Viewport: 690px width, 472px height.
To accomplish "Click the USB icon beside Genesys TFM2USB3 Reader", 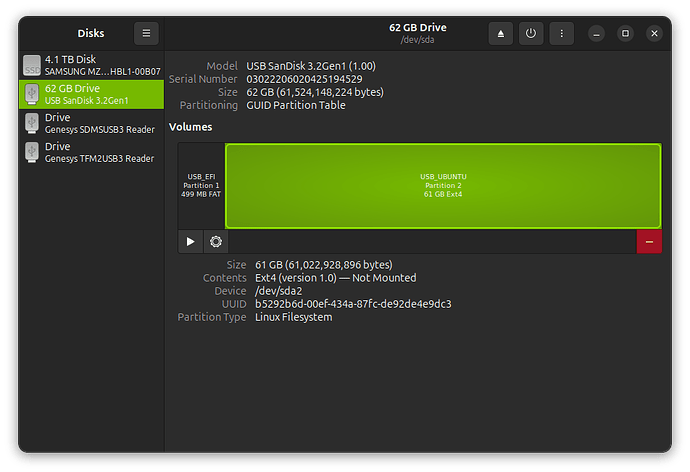I will click(32, 152).
